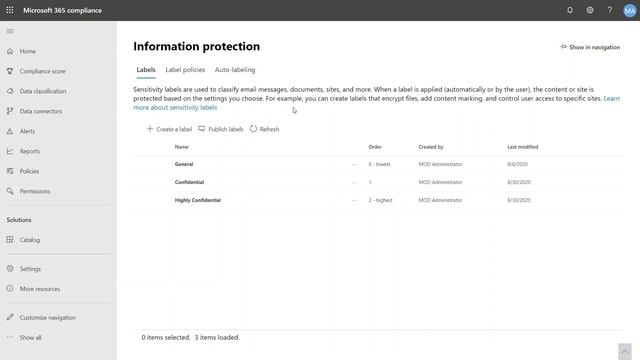Viewport: 640px width, 360px height.
Task: Open more options for Confidential label
Action: click(354, 182)
